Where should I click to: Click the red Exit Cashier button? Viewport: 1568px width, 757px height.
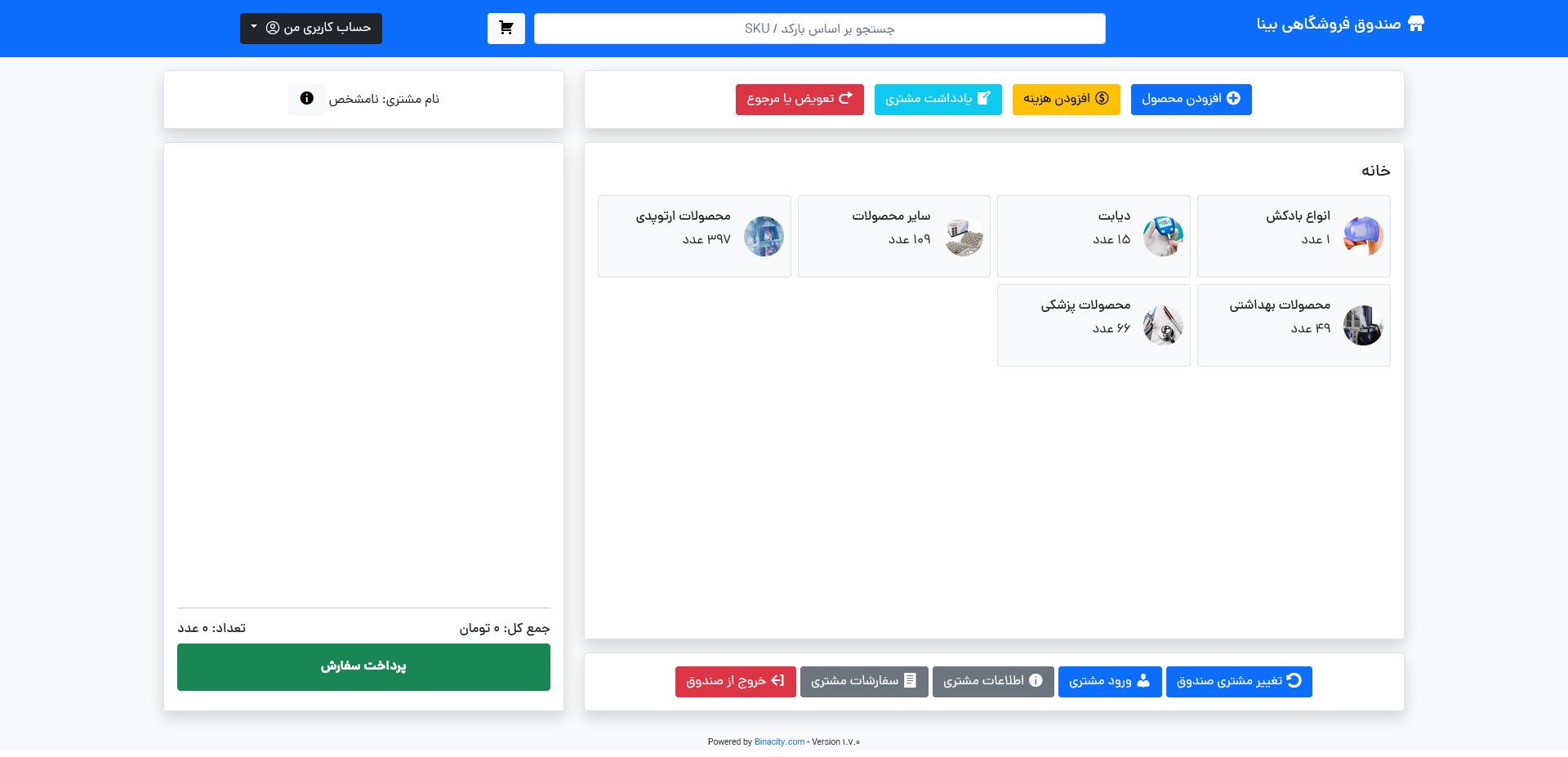tap(735, 682)
